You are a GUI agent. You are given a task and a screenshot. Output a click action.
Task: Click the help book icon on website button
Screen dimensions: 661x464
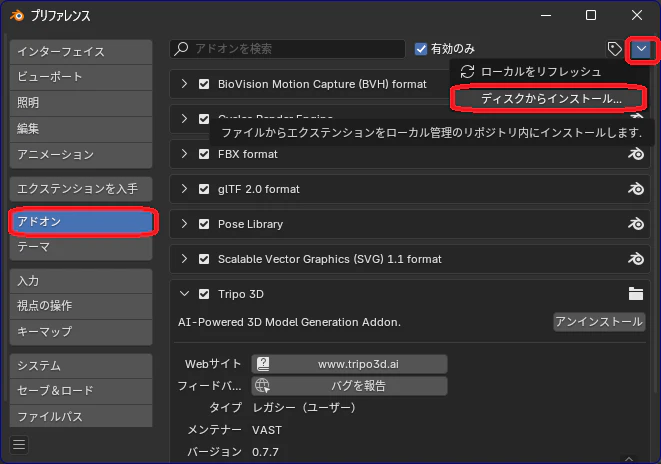tap(263, 364)
